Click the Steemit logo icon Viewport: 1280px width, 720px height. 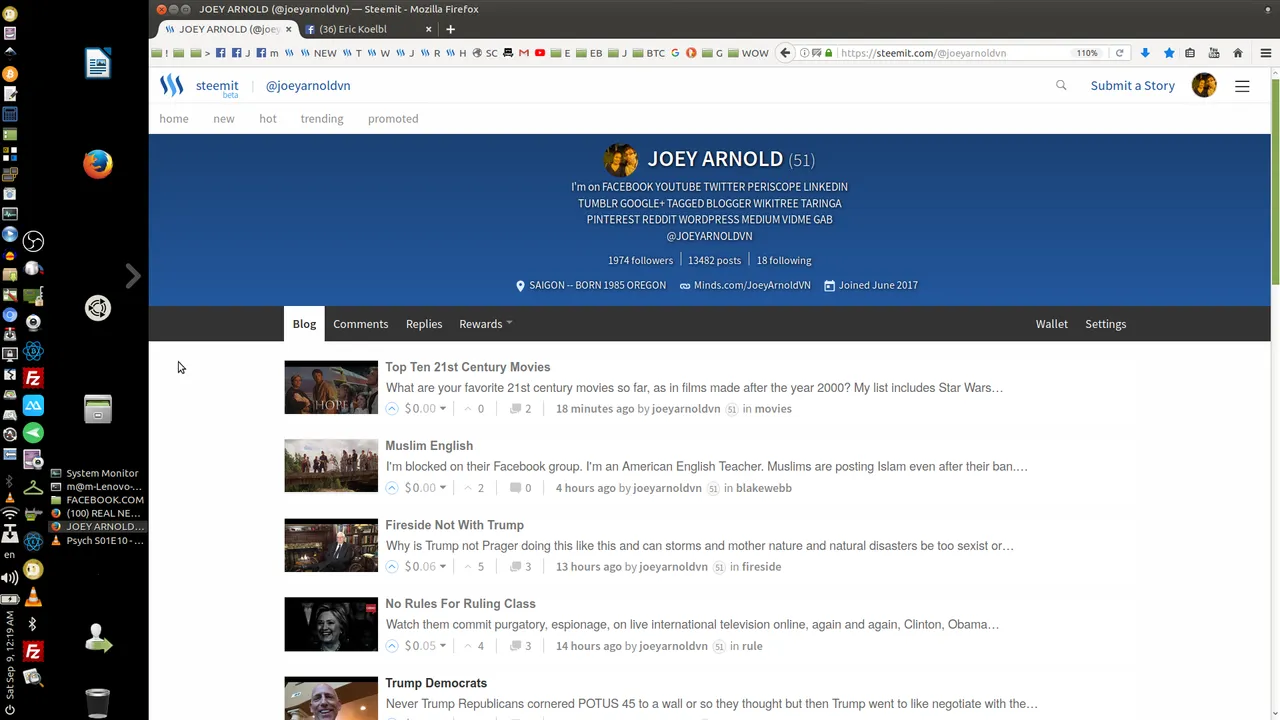[x=172, y=85]
